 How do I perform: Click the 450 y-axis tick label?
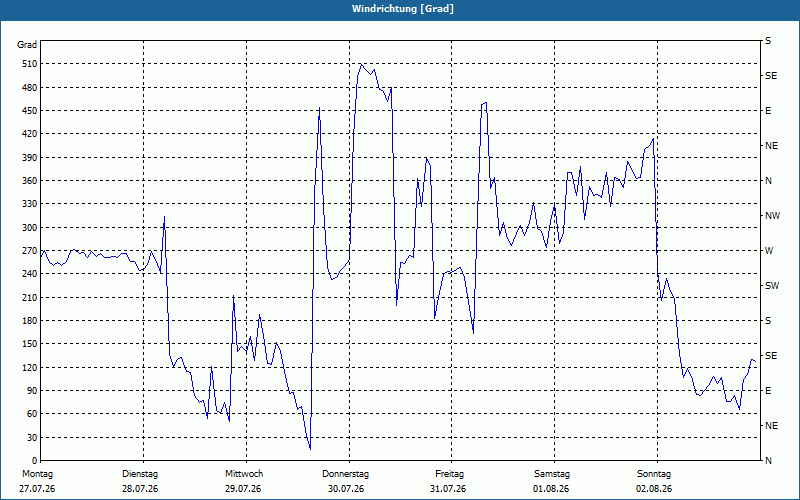coord(30,111)
